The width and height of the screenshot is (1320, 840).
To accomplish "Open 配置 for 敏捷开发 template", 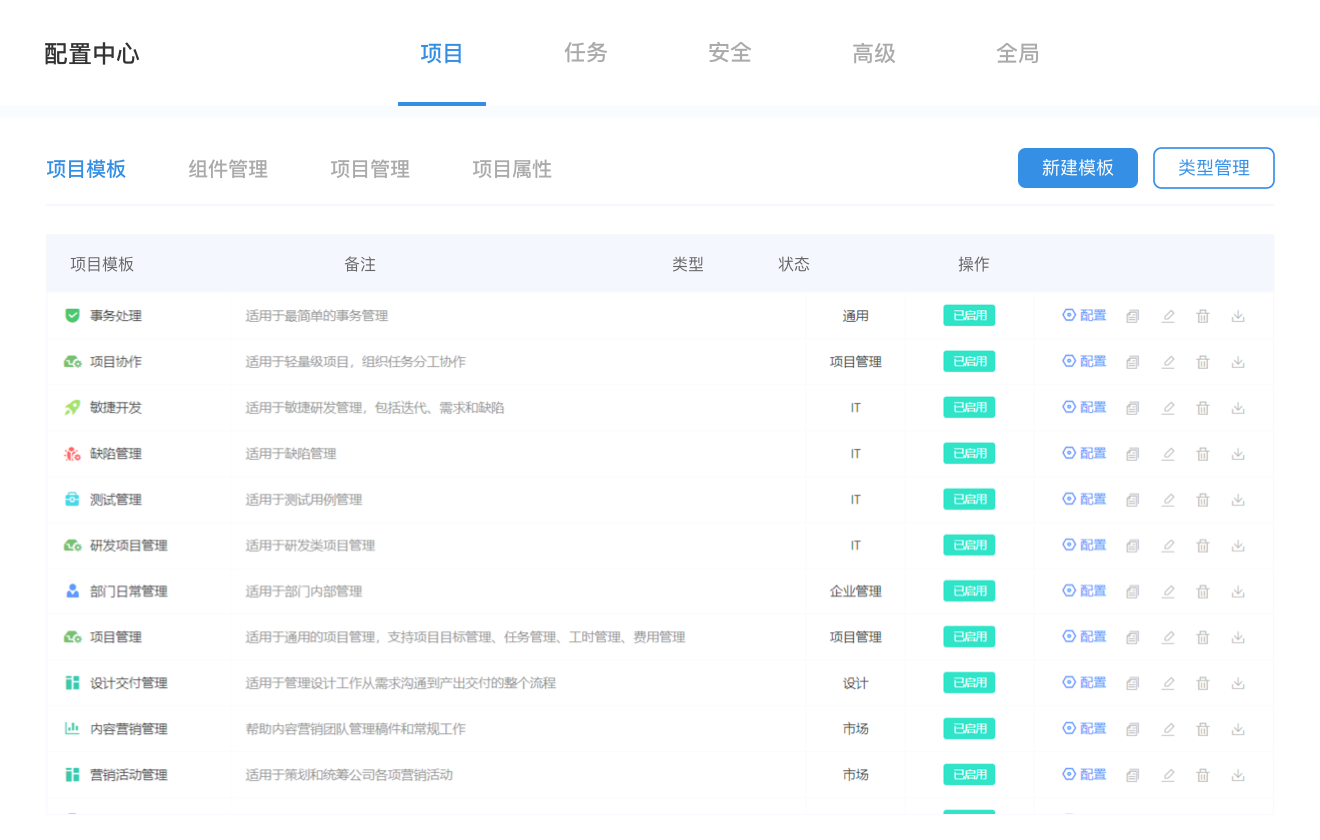I will [1084, 408].
